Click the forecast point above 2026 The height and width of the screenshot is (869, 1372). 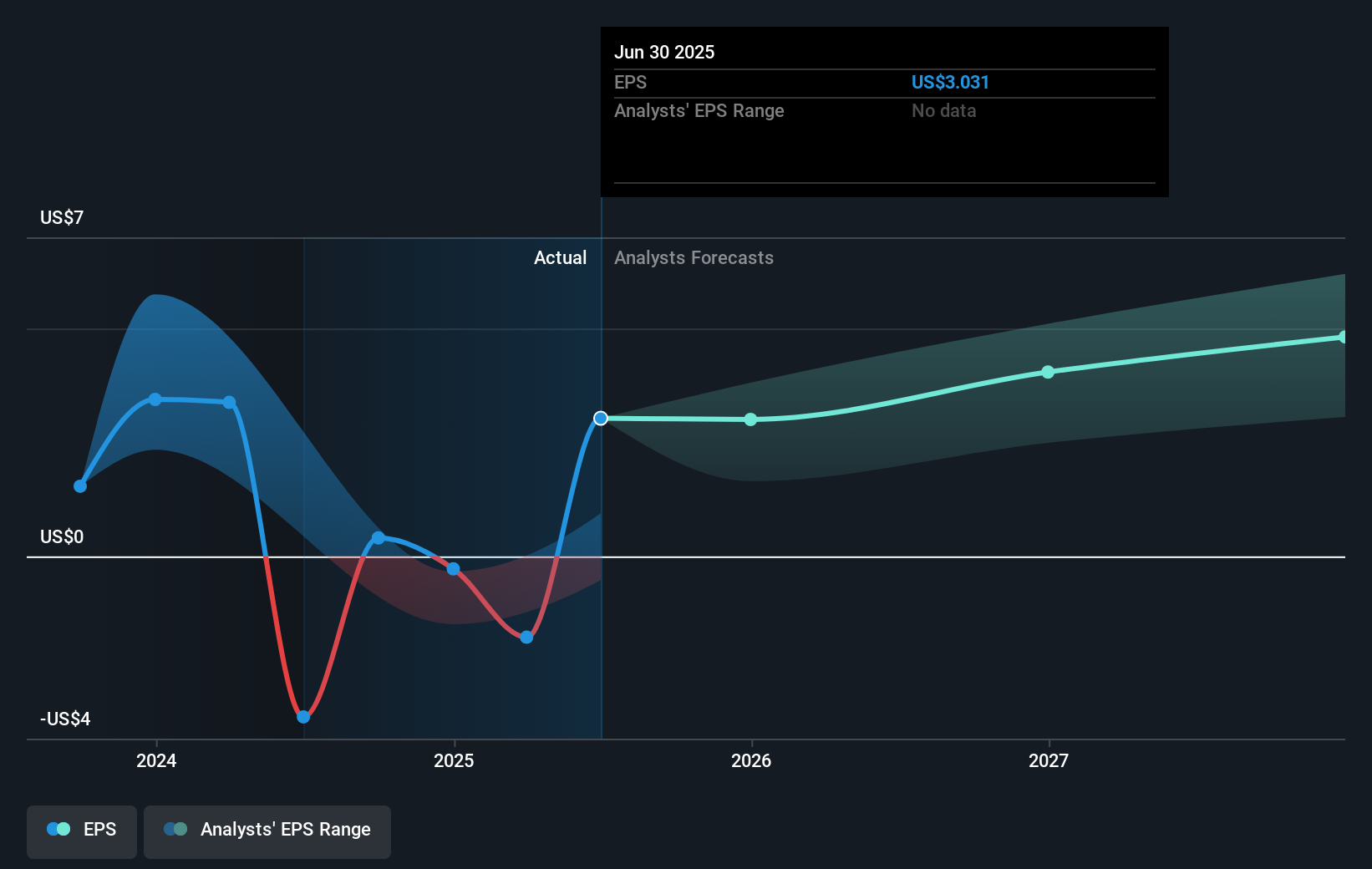750,419
